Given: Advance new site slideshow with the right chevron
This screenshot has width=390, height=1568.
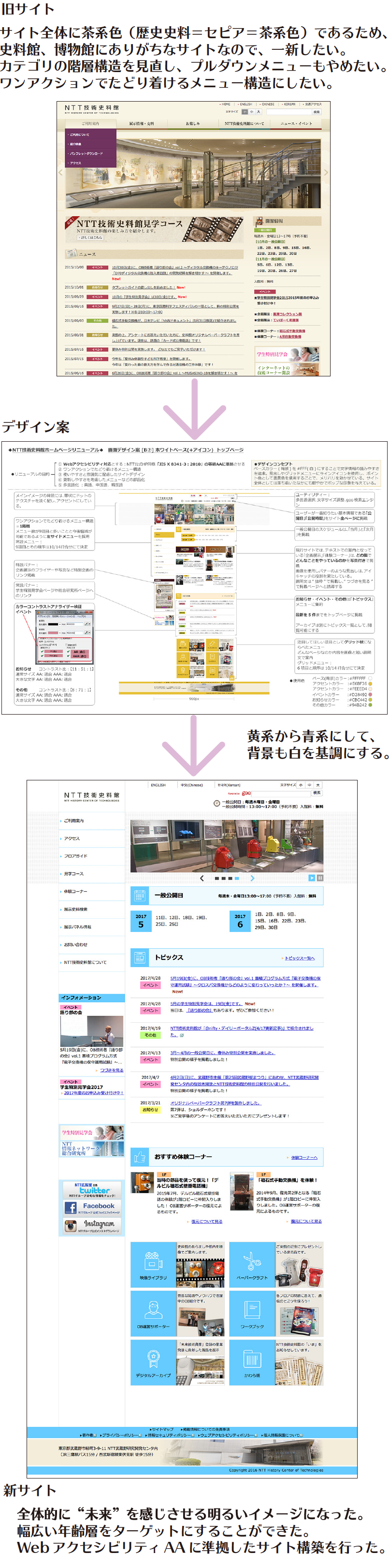Looking at the screenshot, I should coord(252,878).
